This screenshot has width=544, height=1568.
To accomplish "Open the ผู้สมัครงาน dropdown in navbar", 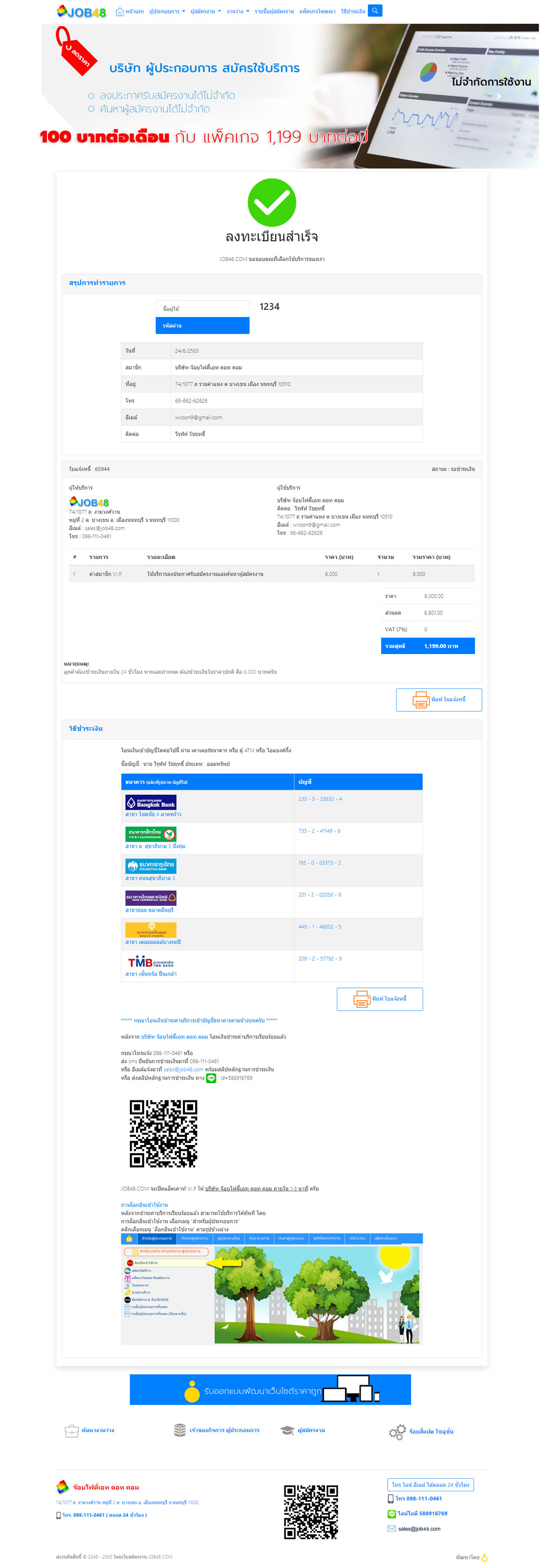I will [x=205, y=11].
